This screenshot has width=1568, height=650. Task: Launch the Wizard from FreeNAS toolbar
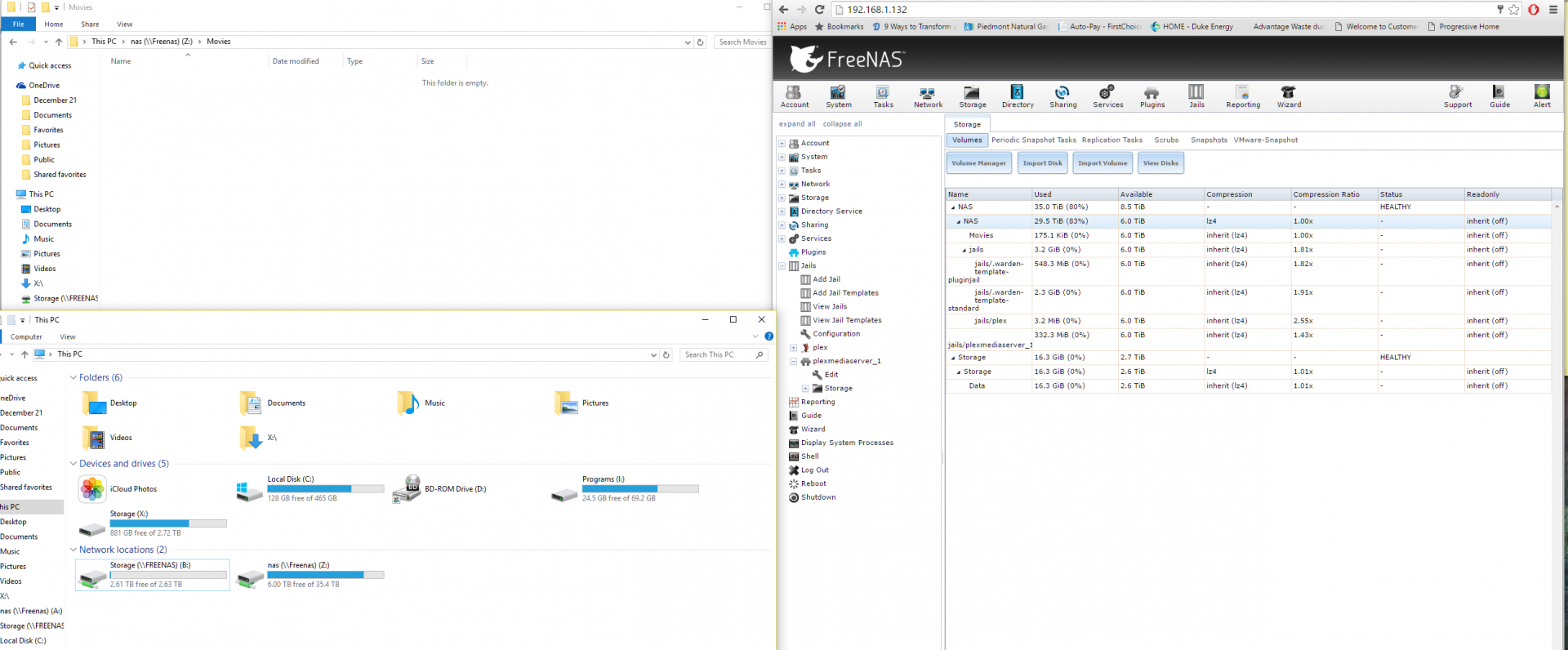tap(1289, 96)
